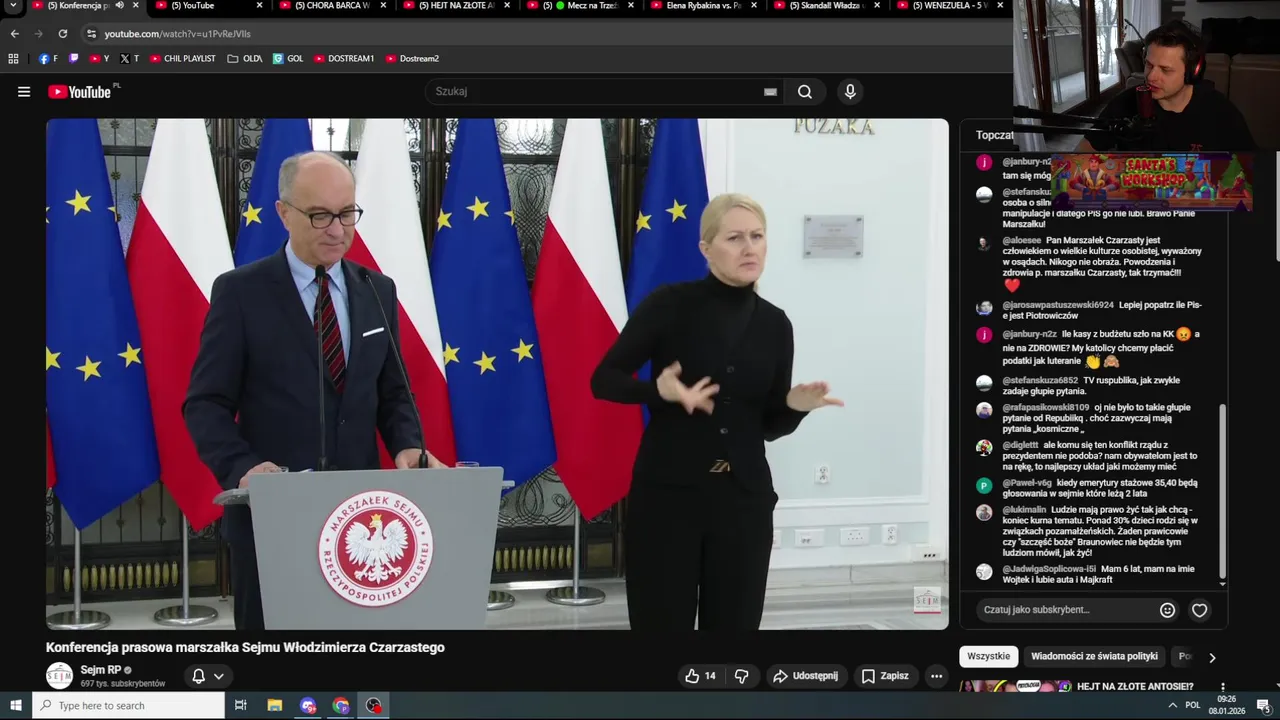Switch the POL input language indicator

pos(1192,706)
